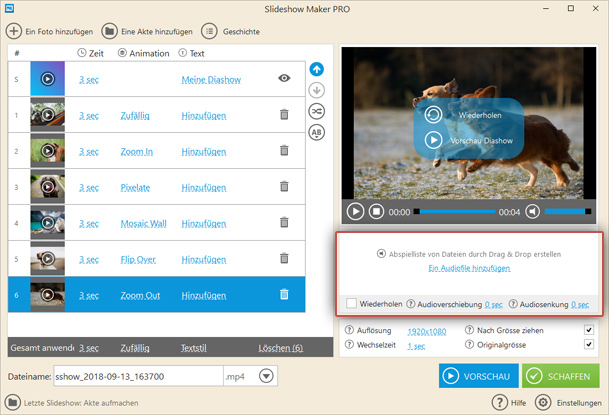Select the slide 3 dog thumbnail
Image resolution: width=609 pixels, height=415 pixels.
coord(48,187)
